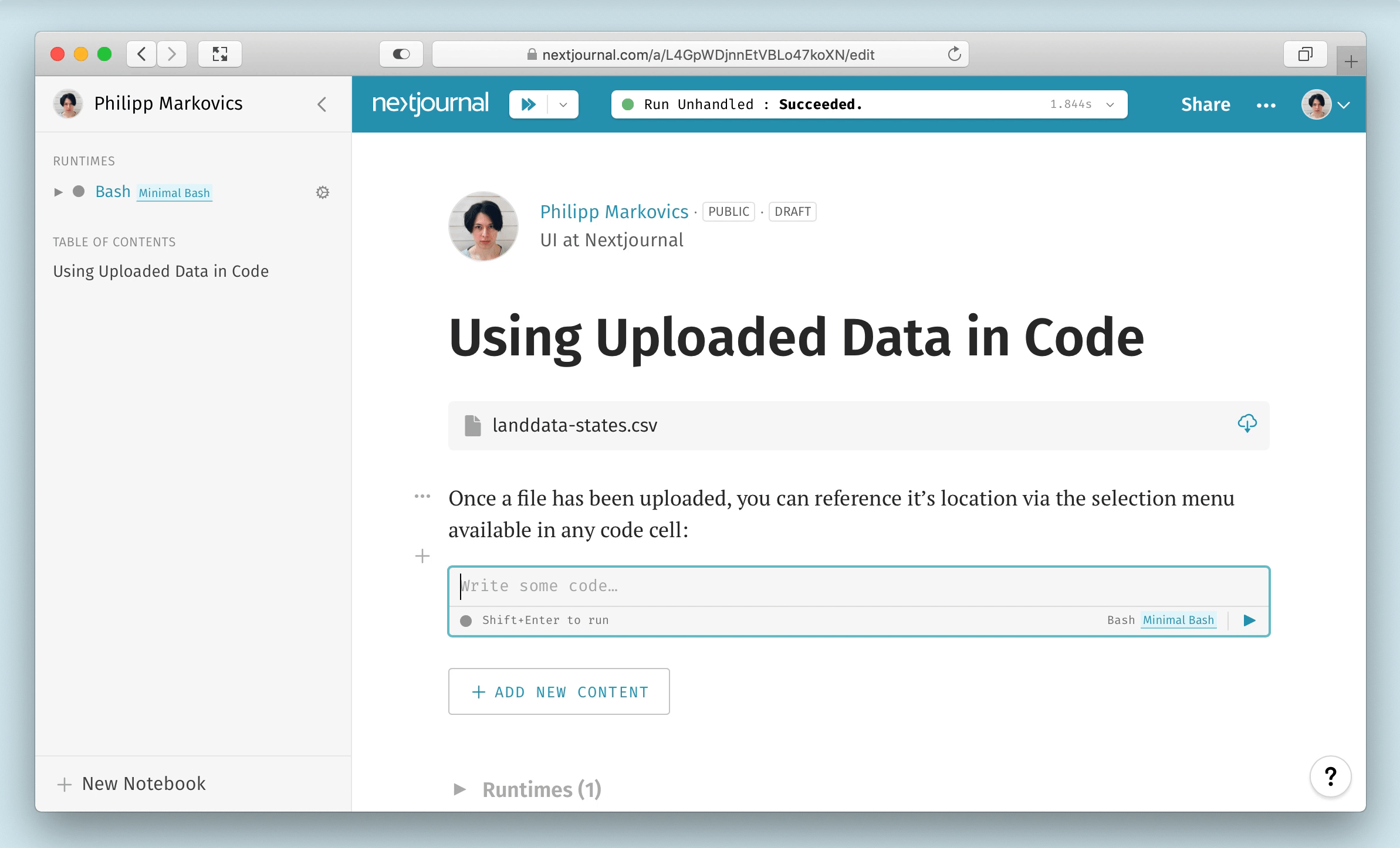Image resolution: width=1400 pixels, height=848 pixels.
Task: Click the Safari forward arrow
Action: coord(172,55)
